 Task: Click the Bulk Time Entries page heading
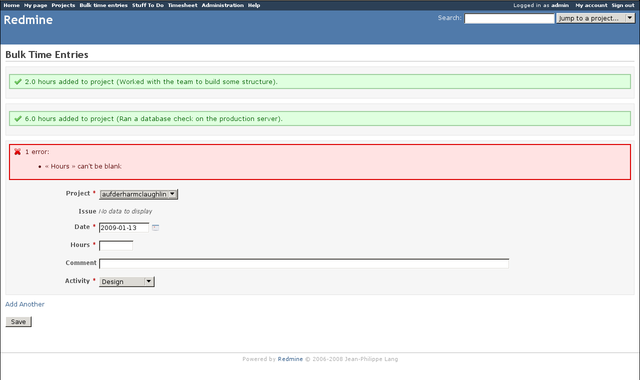[47, 55]
